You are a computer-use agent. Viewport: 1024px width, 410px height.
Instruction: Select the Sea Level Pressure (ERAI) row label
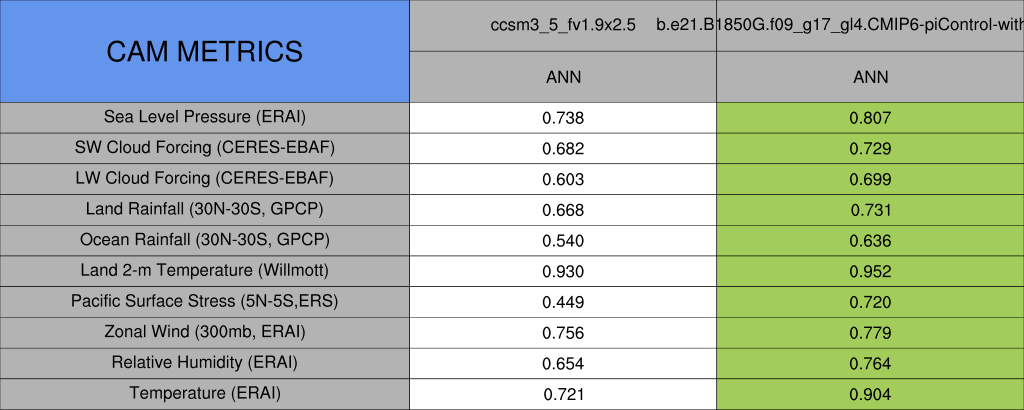tap(204, 117)
